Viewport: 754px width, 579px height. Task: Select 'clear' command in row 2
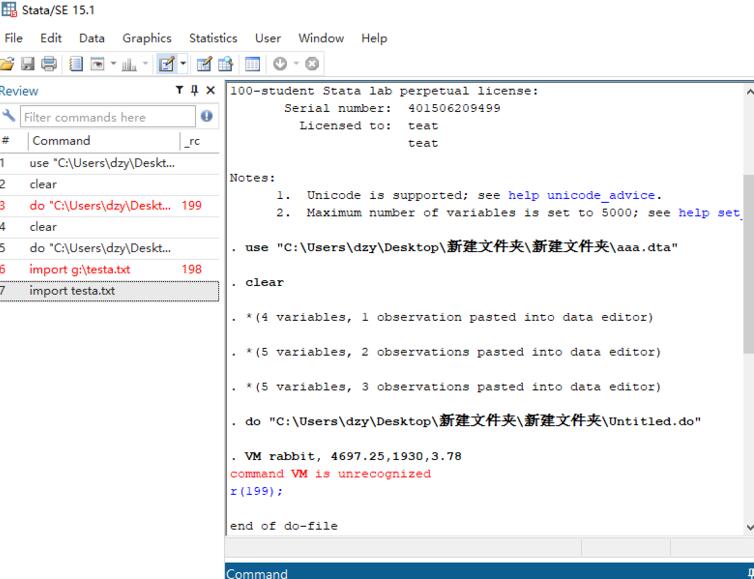109,184
